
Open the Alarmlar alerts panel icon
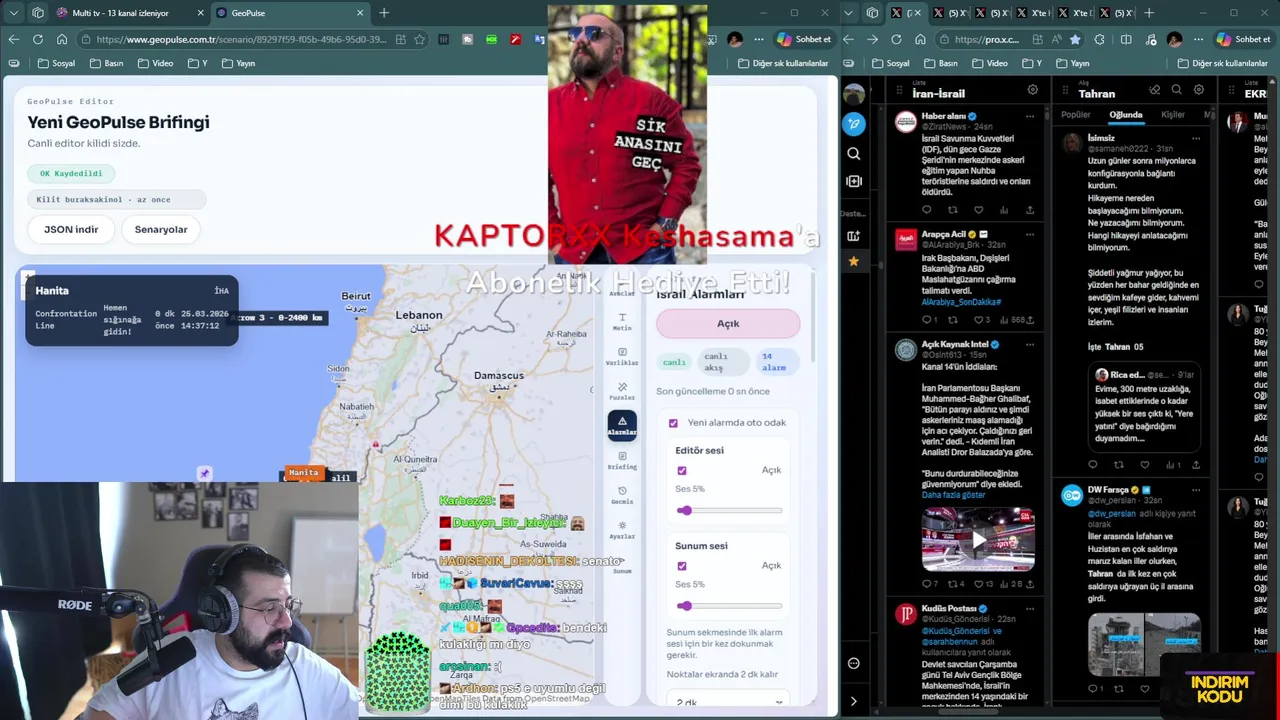pos(622,425)
